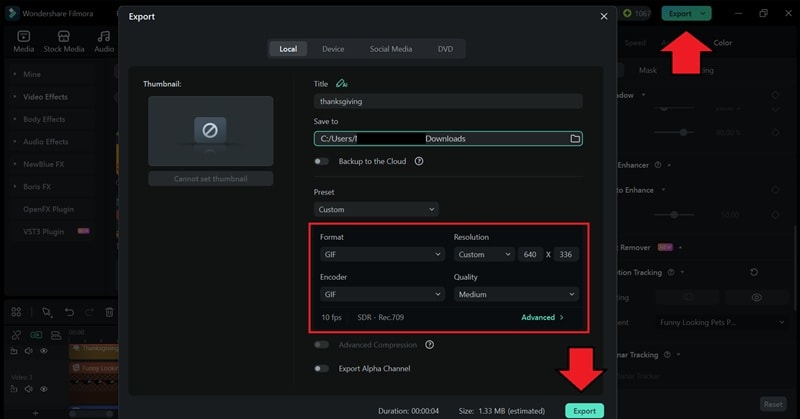Open help for Advanced Compression
Image resolution: width=800 pixels, height=419 pixels.
click(430, 344)
